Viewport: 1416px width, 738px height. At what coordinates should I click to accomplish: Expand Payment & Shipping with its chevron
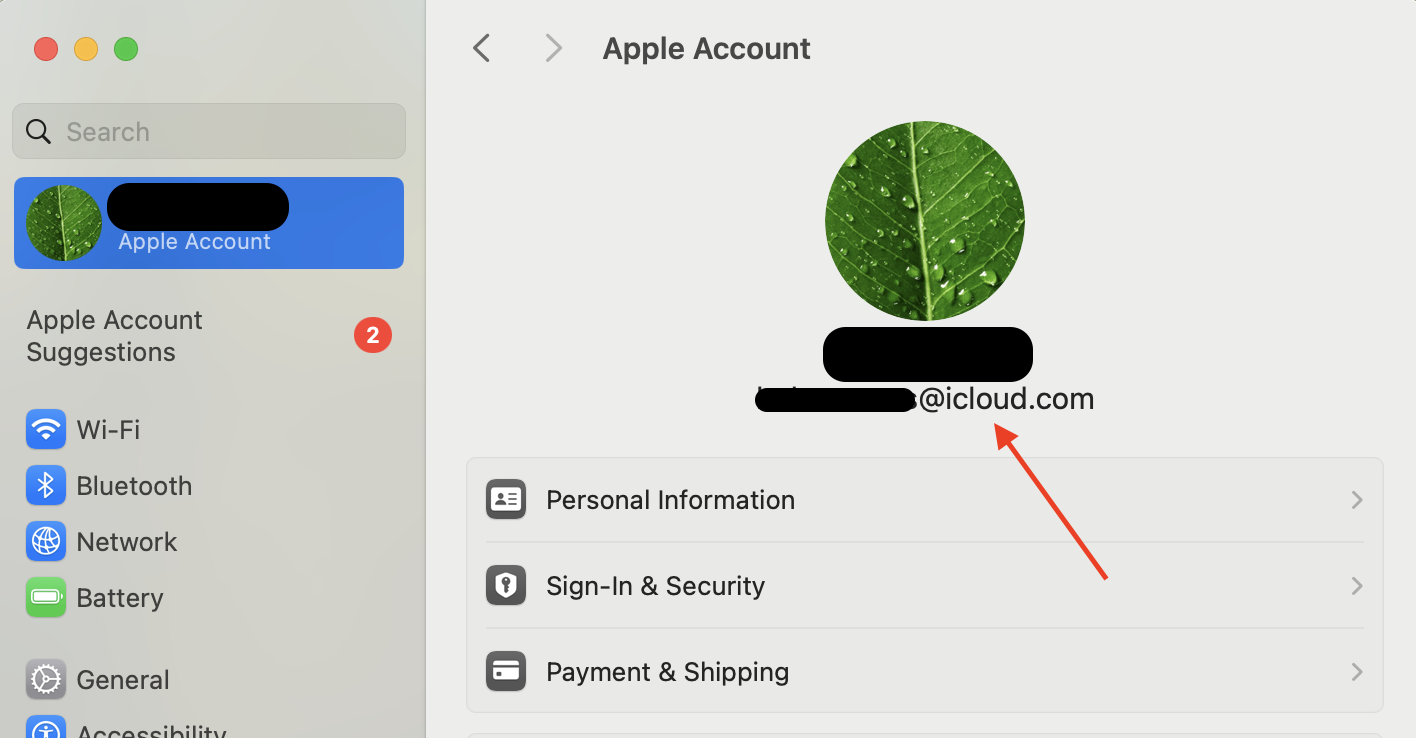pos(1357,671)
